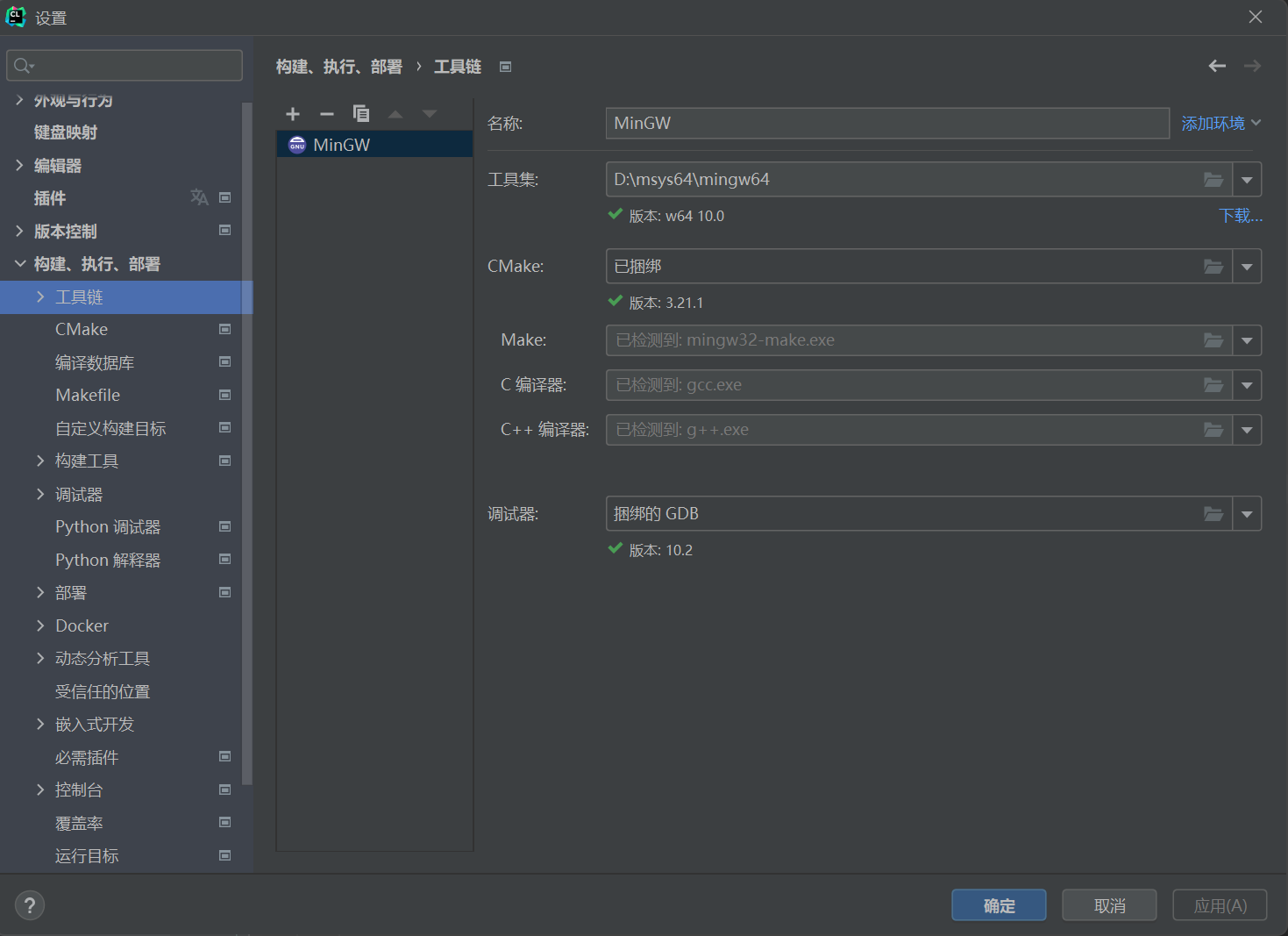
Task: Click project icon on 版本控制 row
Action: (224, 230)
